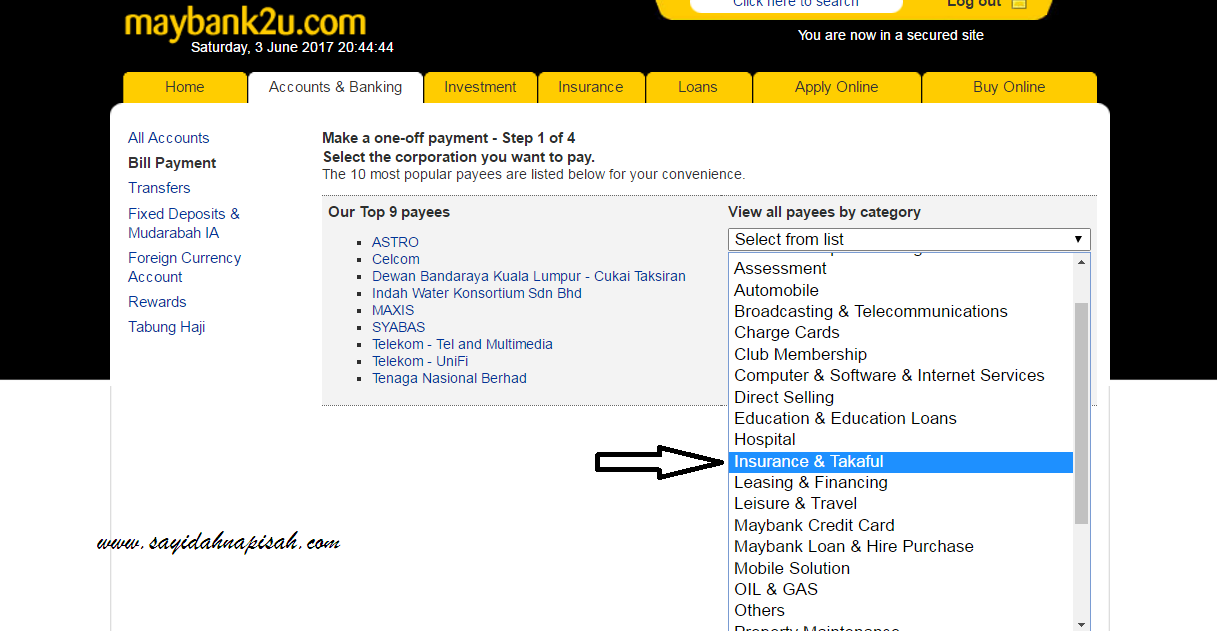Pick Direct Selling category
1217x631 pixels.
click(x=901, y=397)
